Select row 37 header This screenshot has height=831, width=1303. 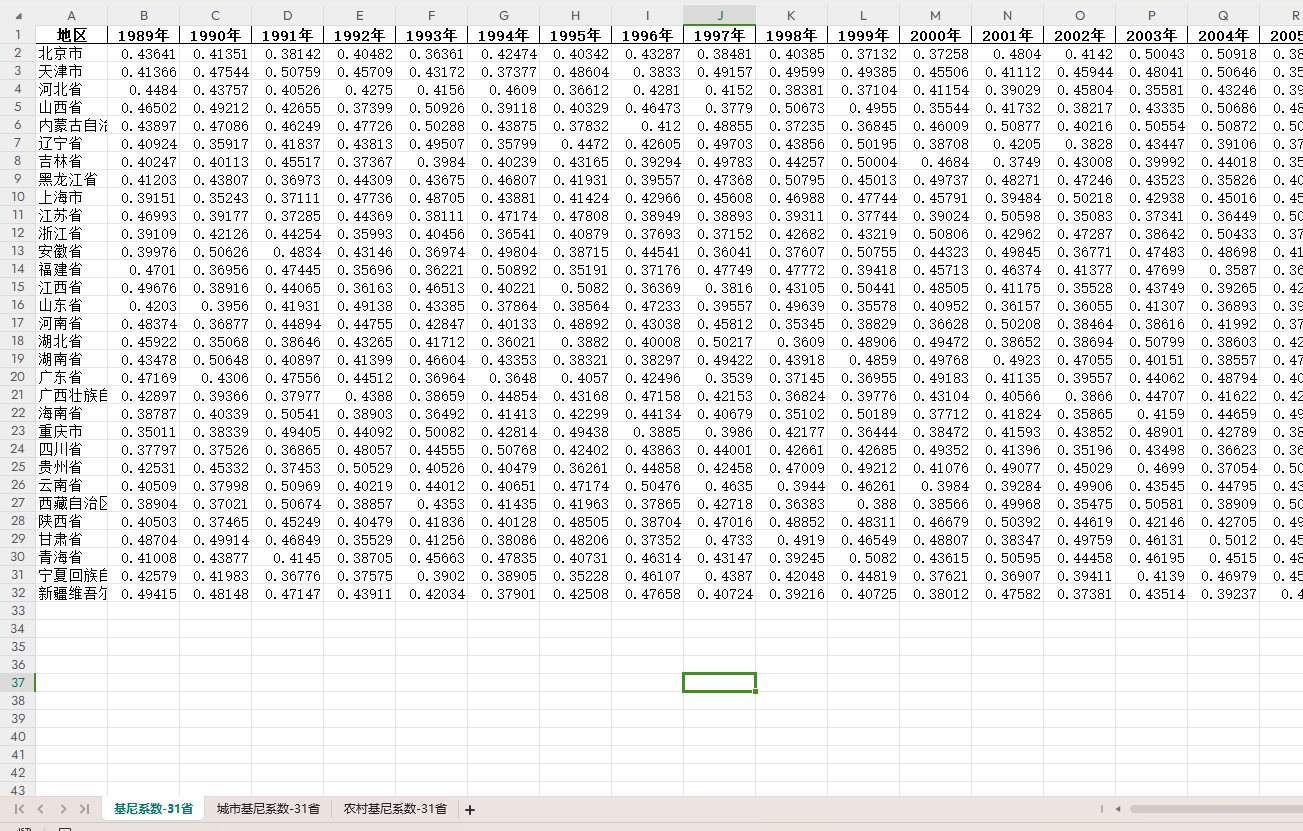[17, 682]
